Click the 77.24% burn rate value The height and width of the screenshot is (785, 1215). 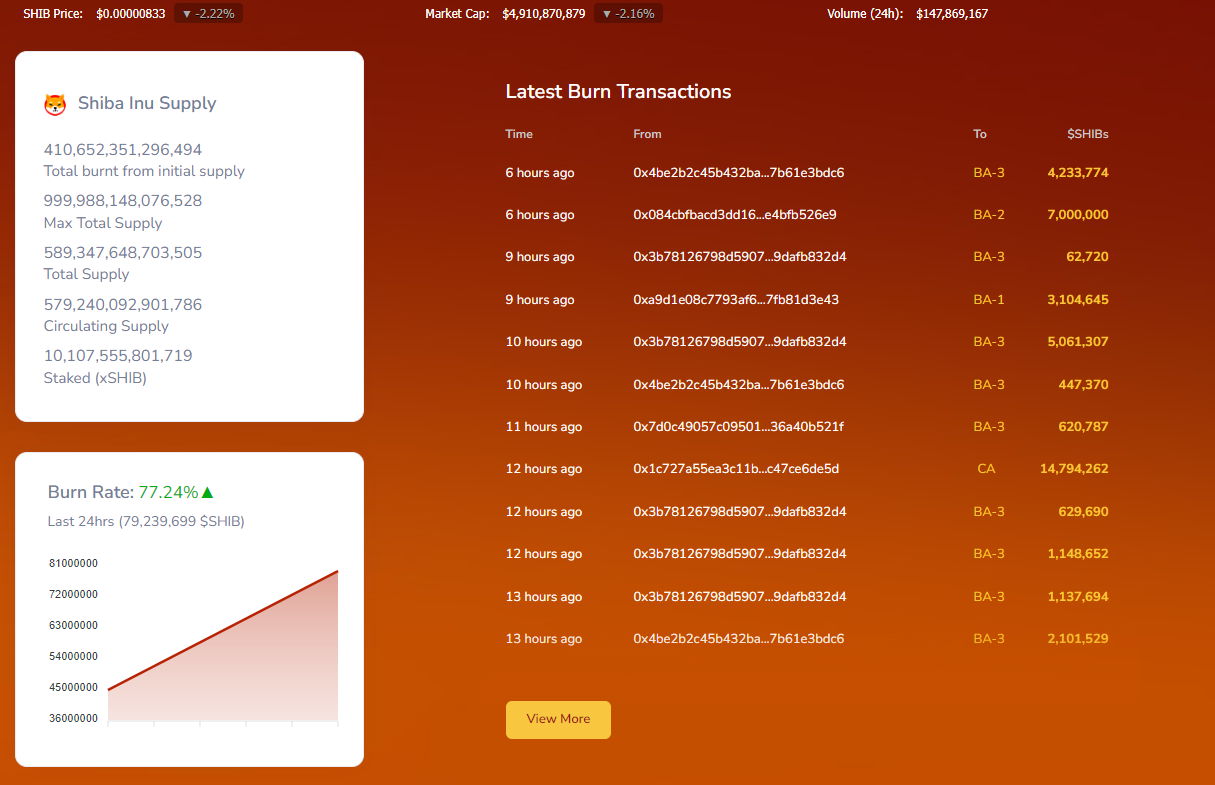168,492
